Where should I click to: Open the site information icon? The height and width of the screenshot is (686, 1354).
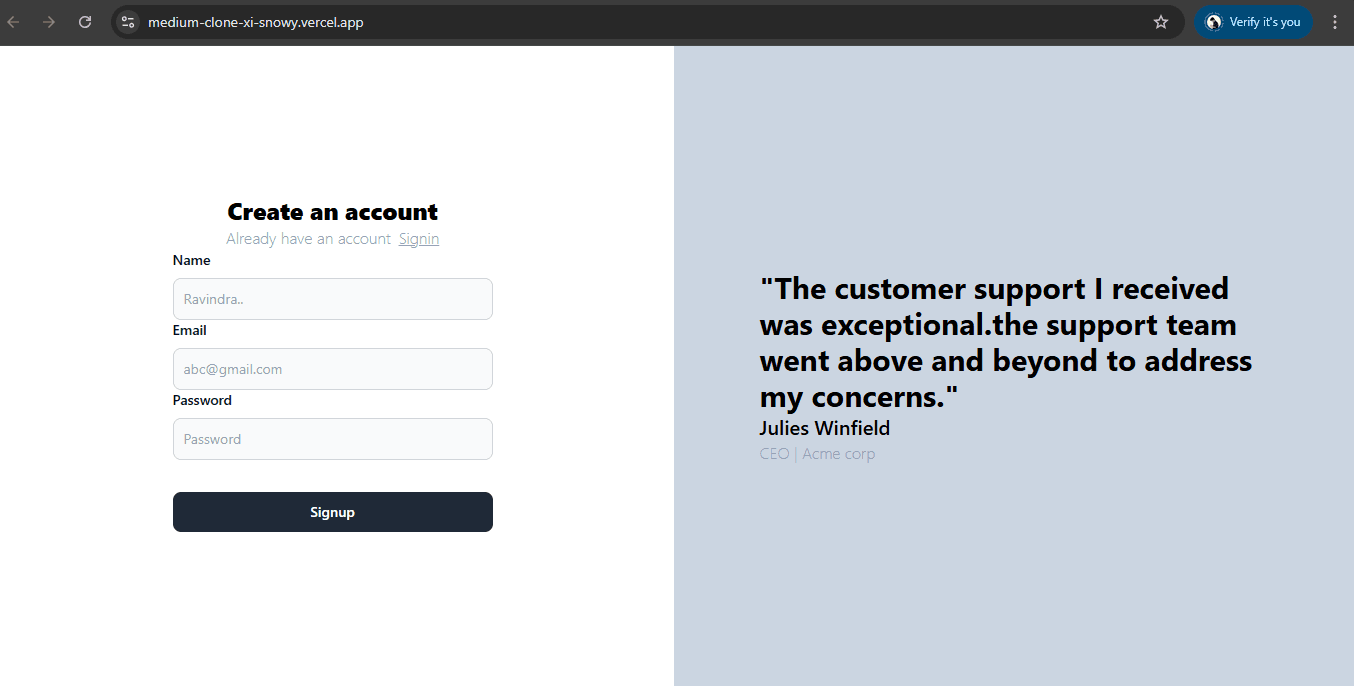[128, 22]
